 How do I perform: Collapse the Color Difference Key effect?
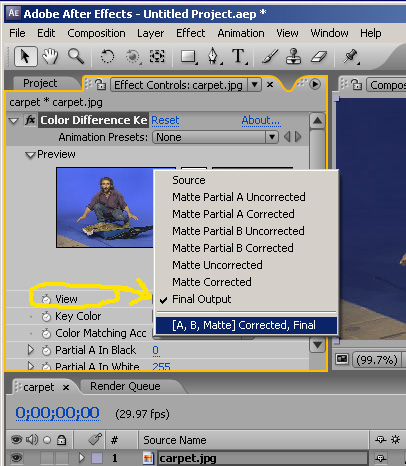point(14,121)
